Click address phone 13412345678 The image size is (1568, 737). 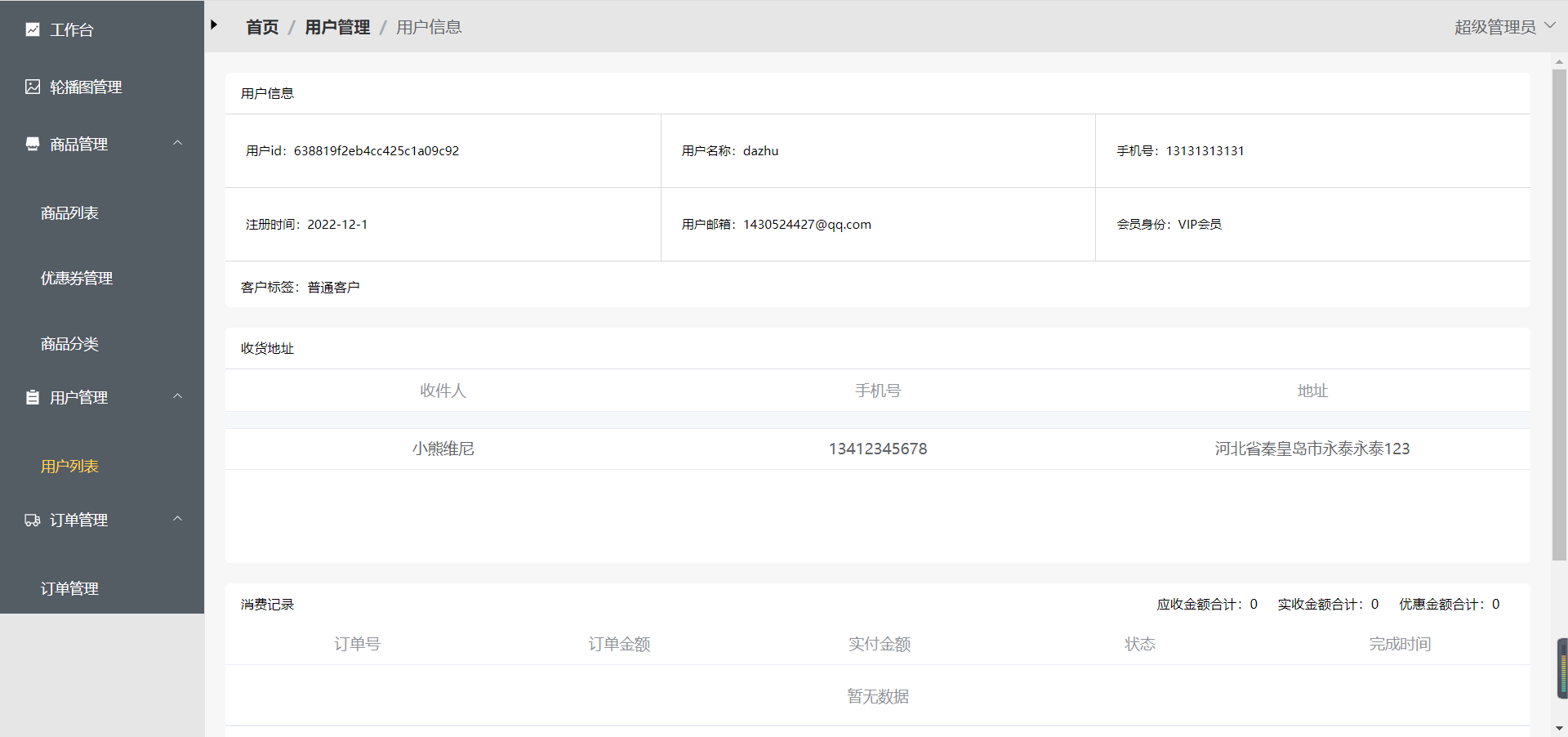point(878,449)
